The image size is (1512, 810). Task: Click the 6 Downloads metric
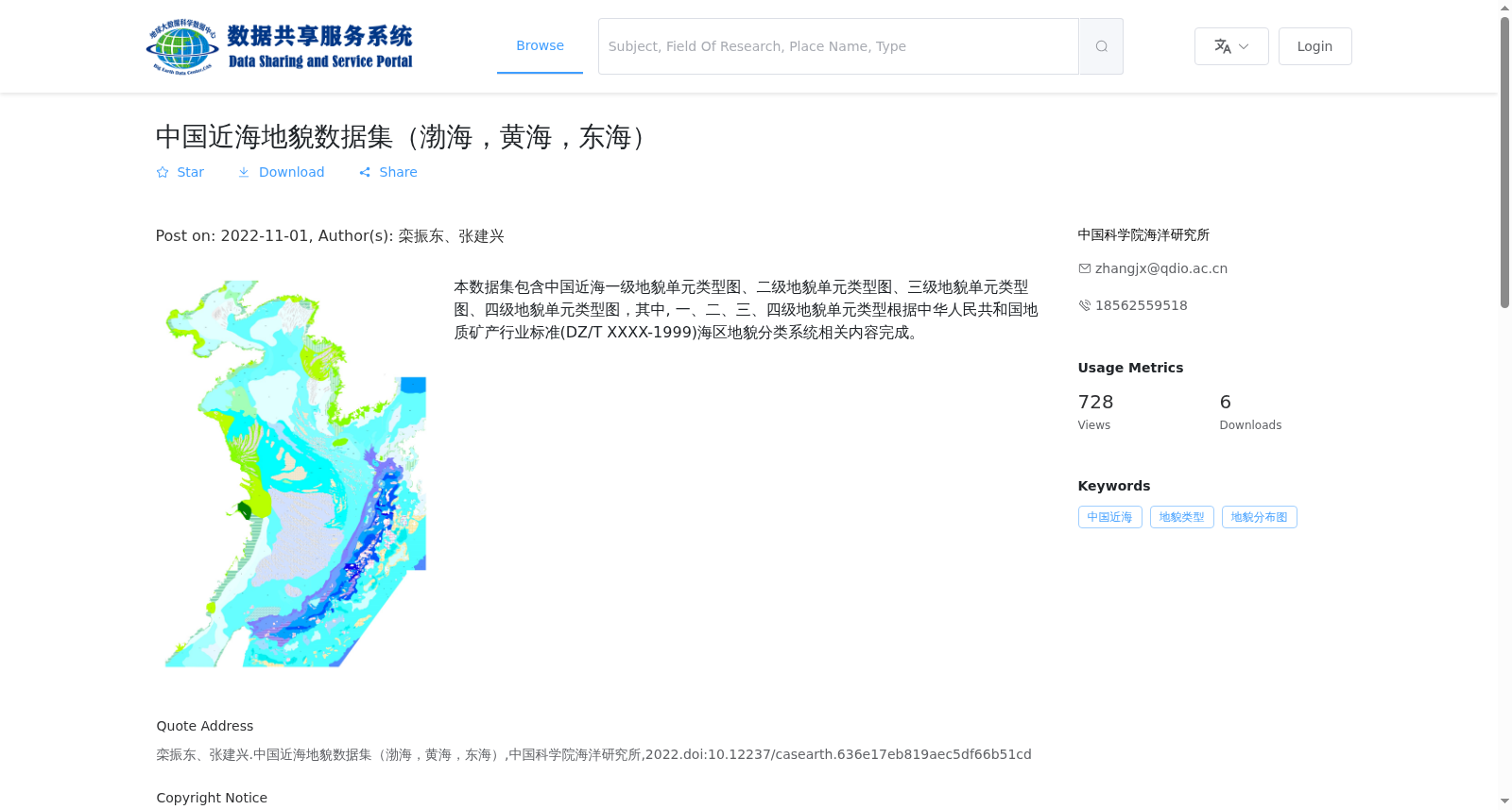point(1250,412)
